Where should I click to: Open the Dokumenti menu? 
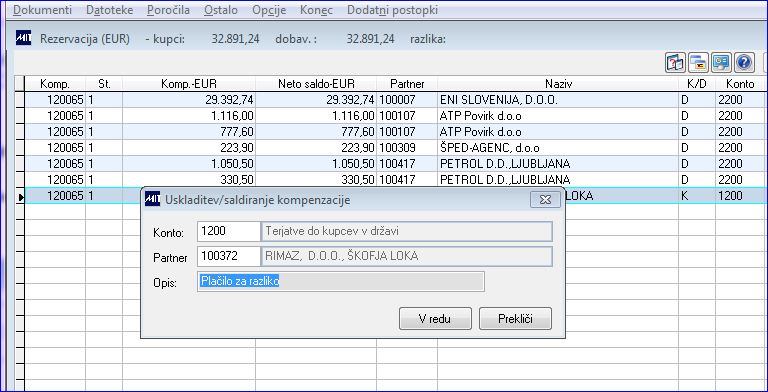pos(43,10)
